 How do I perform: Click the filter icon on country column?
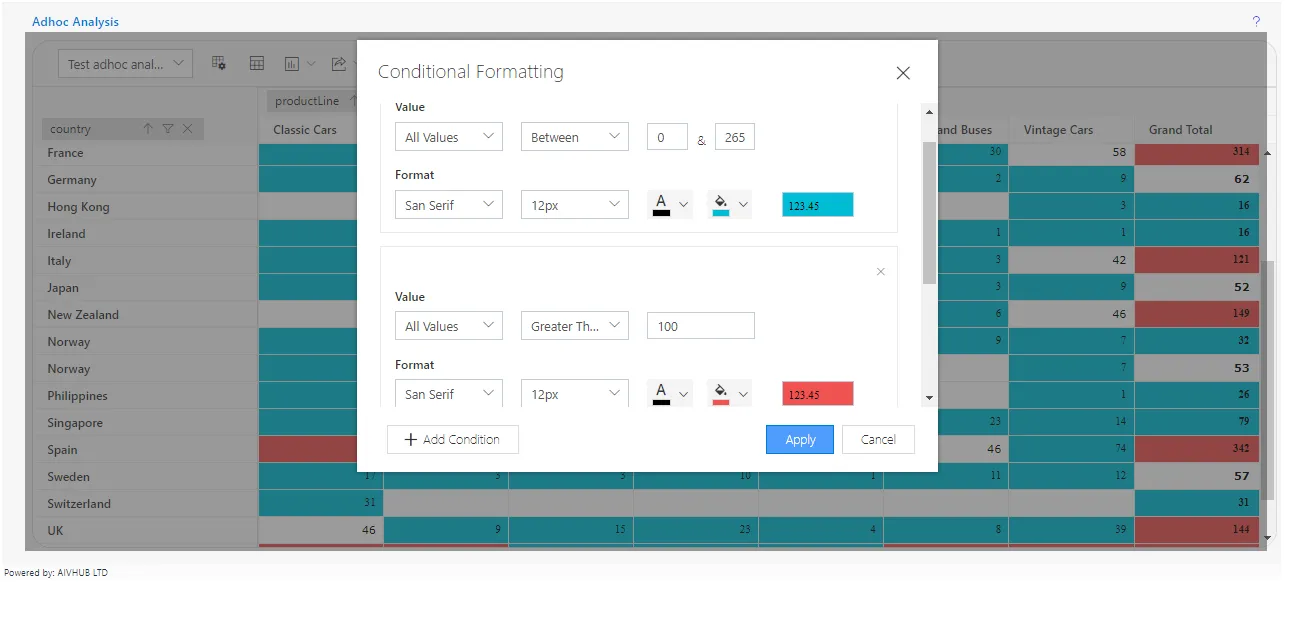point(168,128)
